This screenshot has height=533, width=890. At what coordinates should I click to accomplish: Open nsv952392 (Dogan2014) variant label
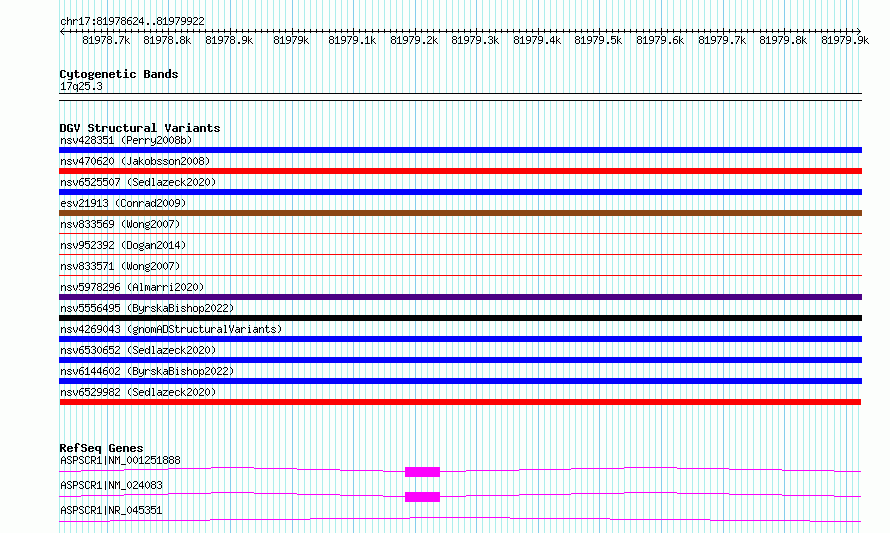click(x=123, y=245)
